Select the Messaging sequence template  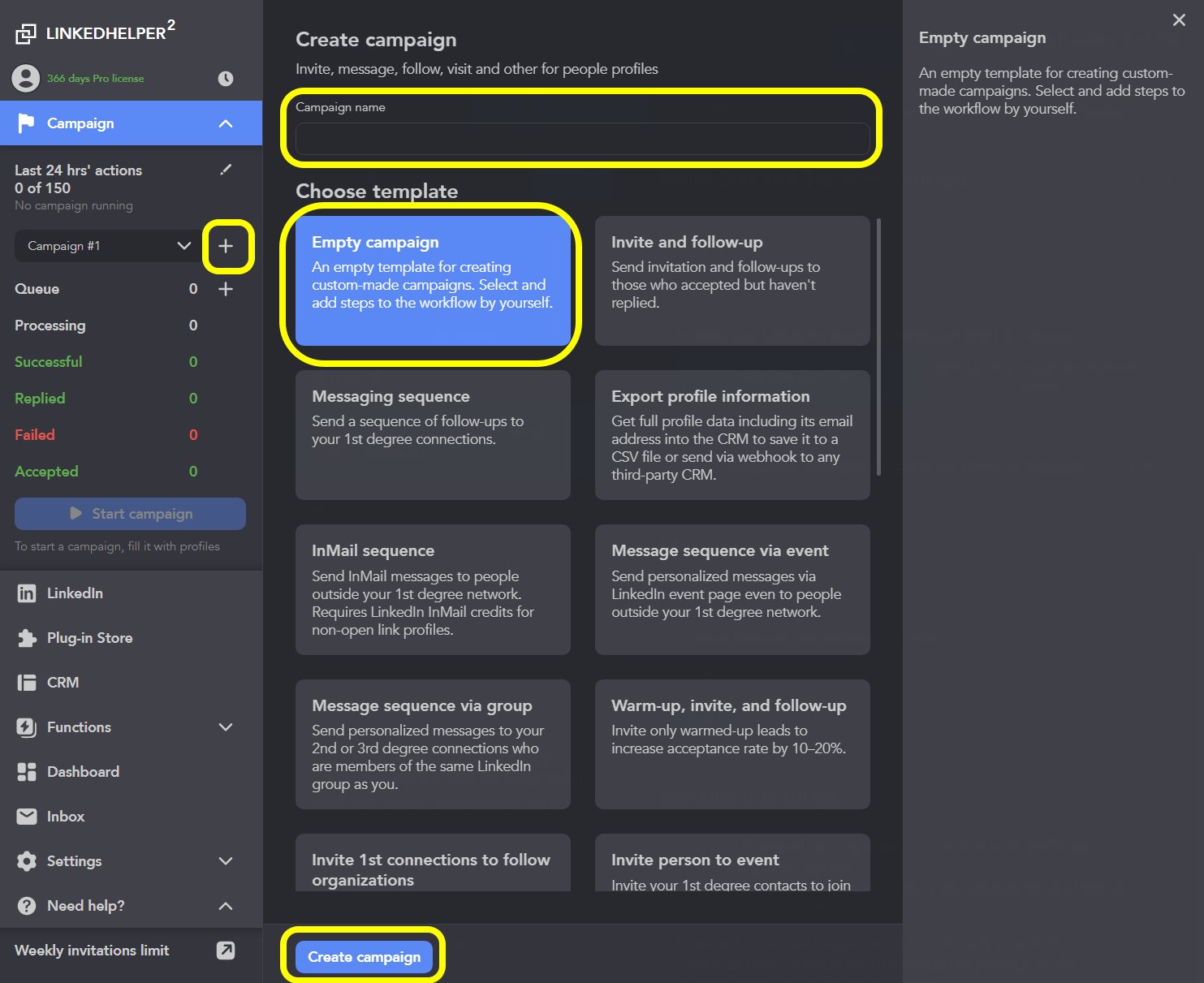click(x=433, y=435)
